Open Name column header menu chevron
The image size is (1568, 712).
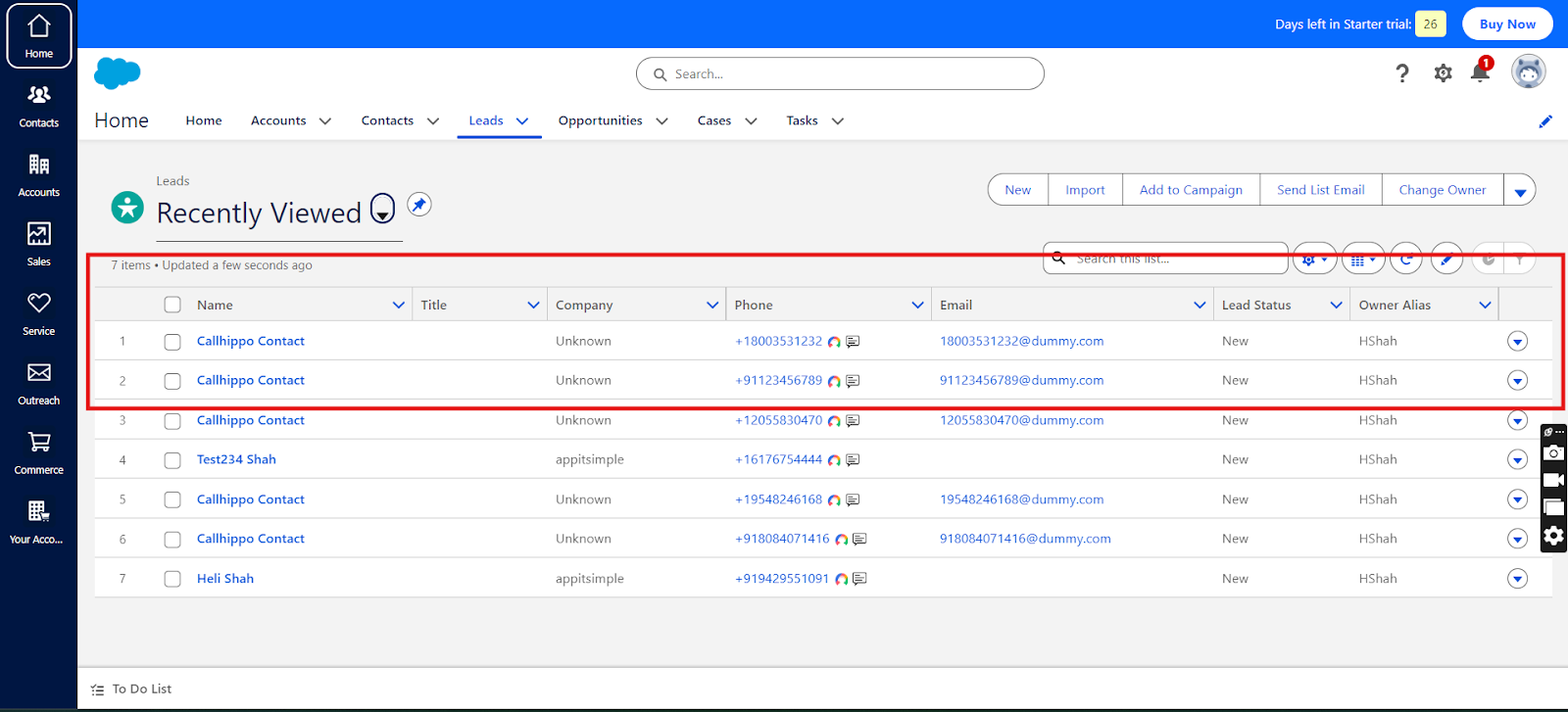(399, 305)
